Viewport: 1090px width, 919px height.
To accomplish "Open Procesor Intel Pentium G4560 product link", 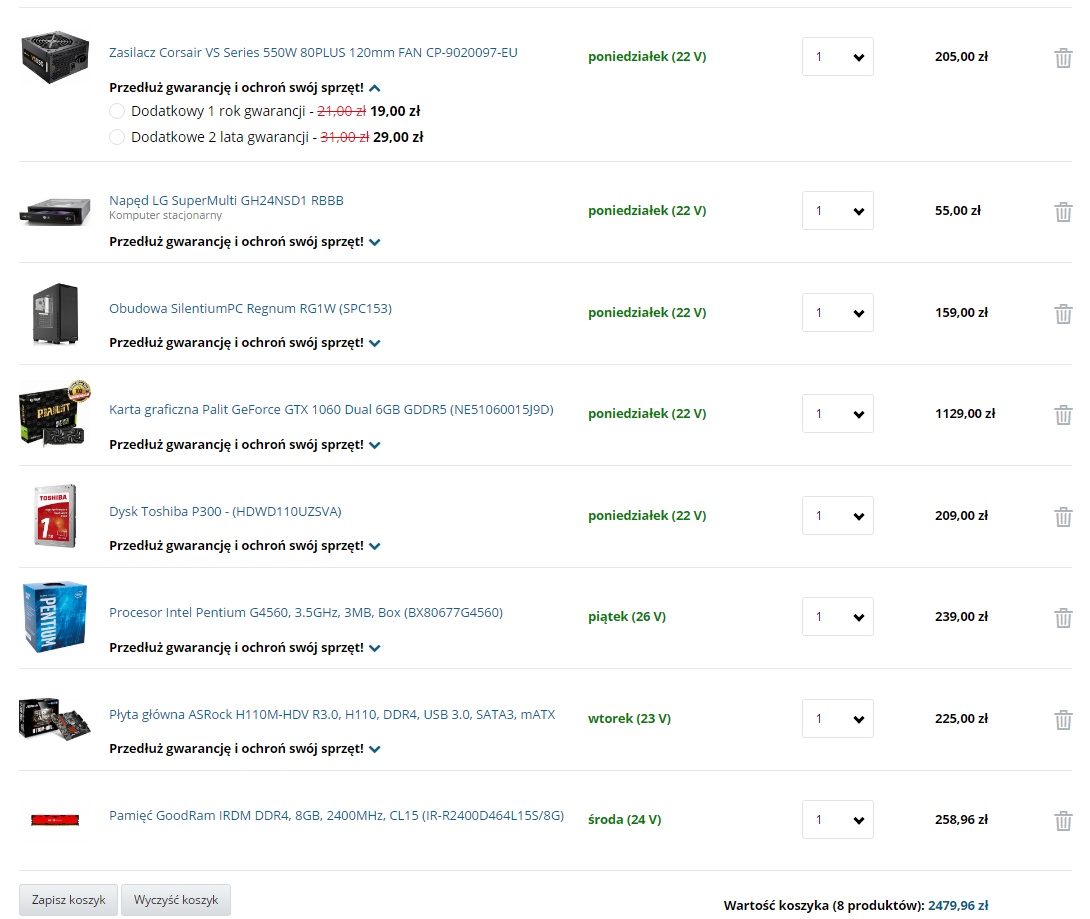I will pyautogui.click(x=306, y=612).
